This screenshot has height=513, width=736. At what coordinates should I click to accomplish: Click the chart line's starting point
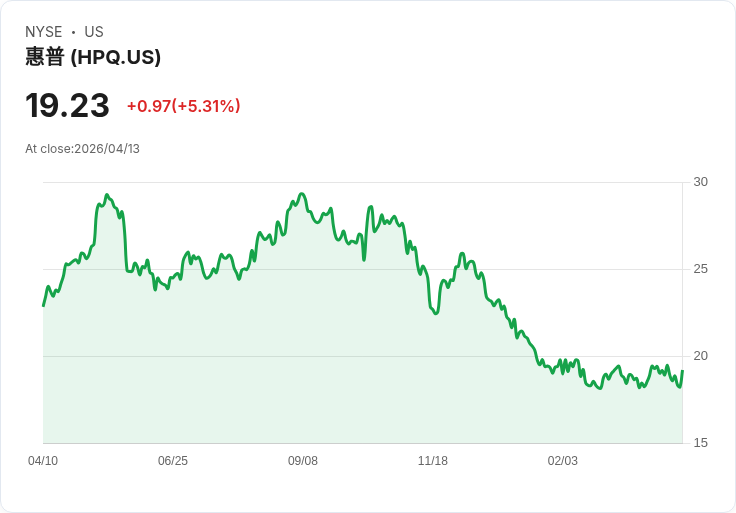click(43, 305)
